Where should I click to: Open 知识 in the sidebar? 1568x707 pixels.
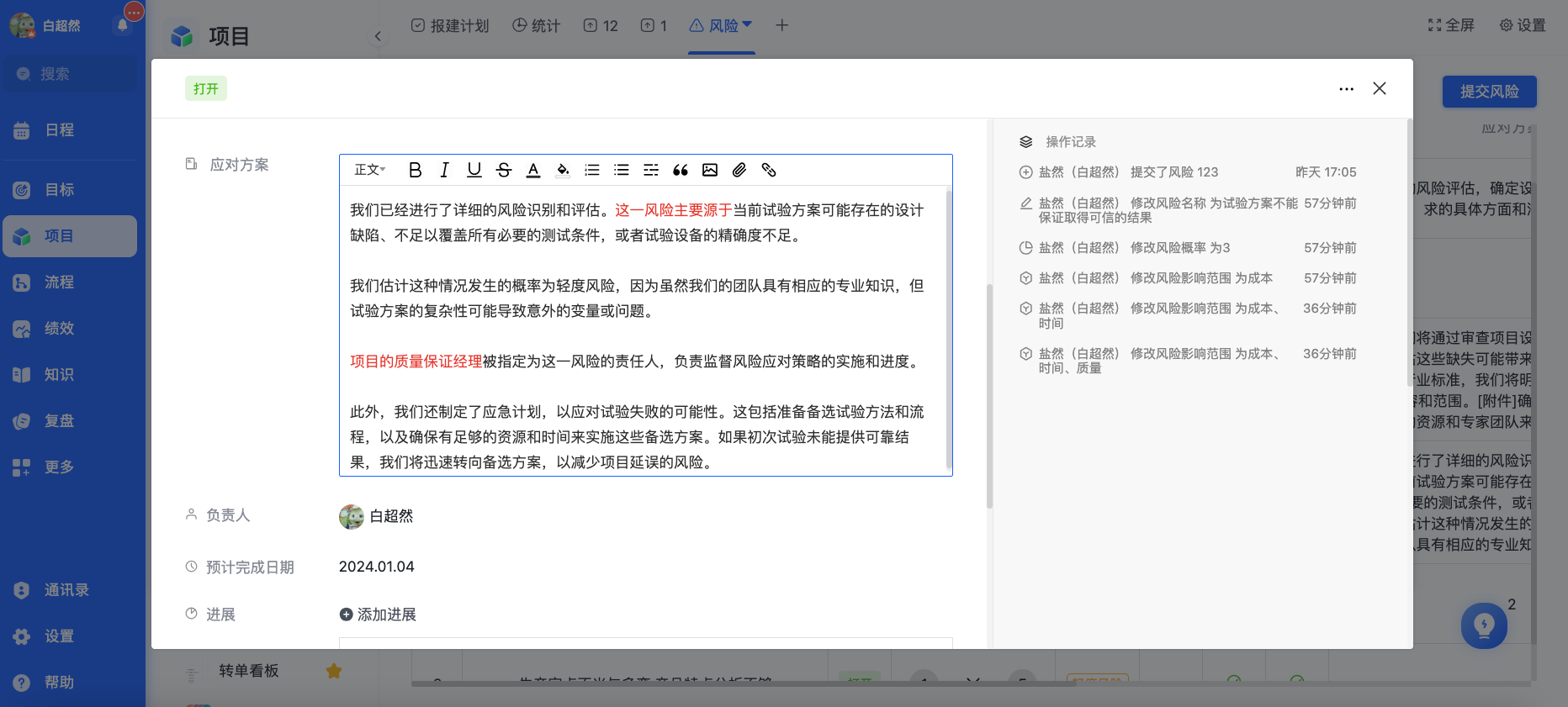pyautogui.click(x=70, y=375)
